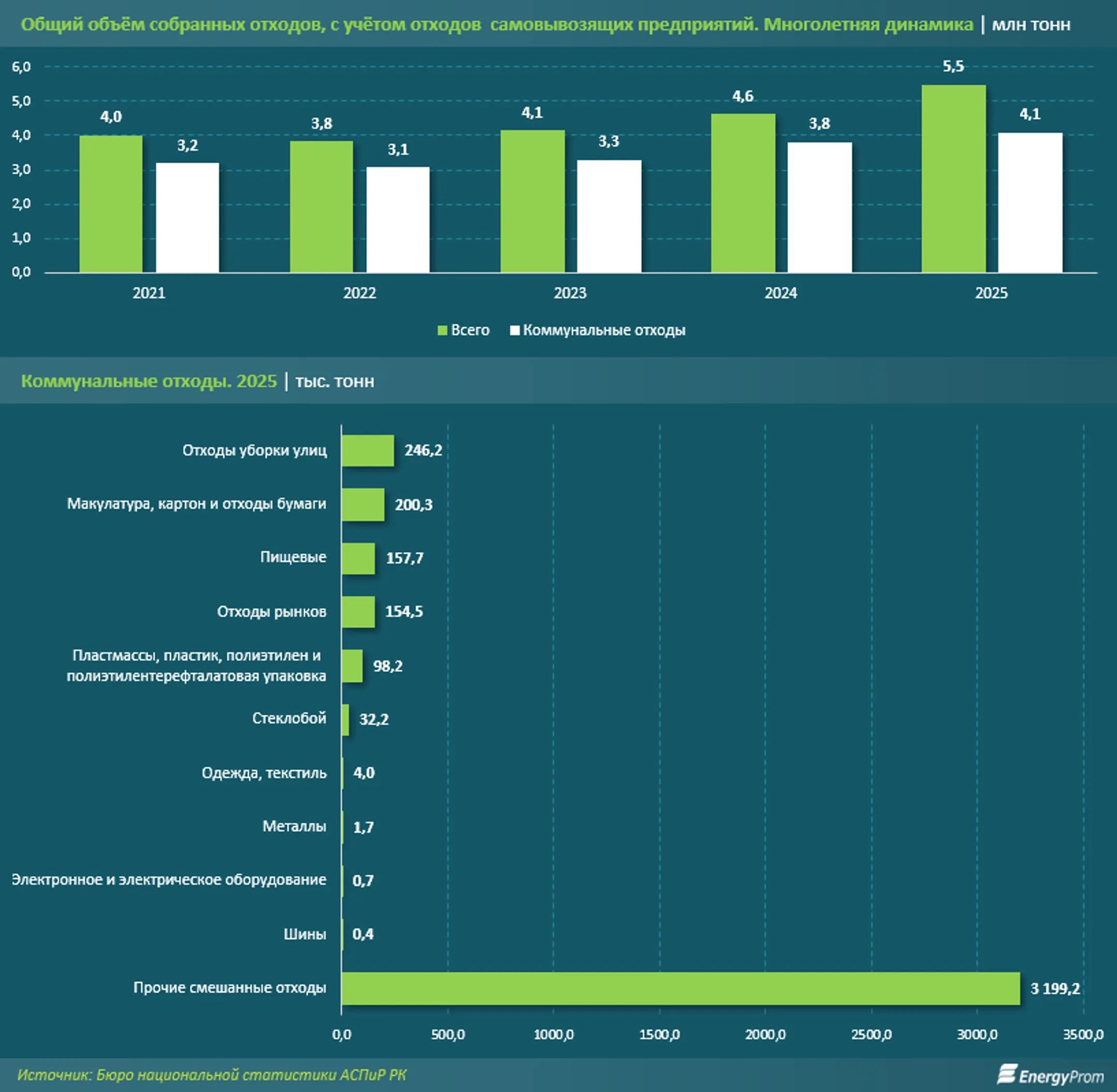Select the category label 'Прочие смешанные отходы'
Image resolution: width=1117 pixels, height=1092 pixels.
tap(230, 988)
